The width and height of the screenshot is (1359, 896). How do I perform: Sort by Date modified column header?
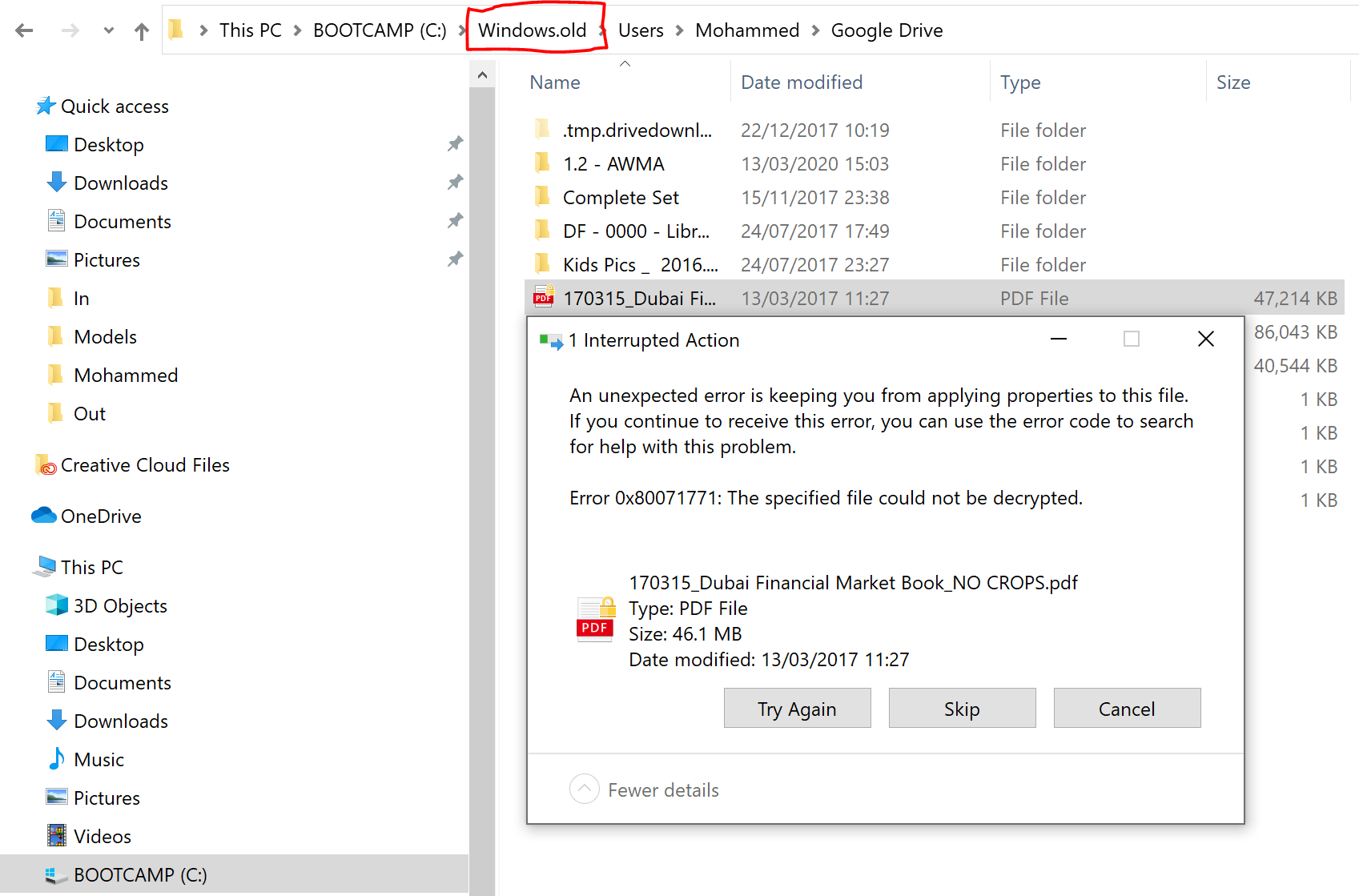click(802, 82)
